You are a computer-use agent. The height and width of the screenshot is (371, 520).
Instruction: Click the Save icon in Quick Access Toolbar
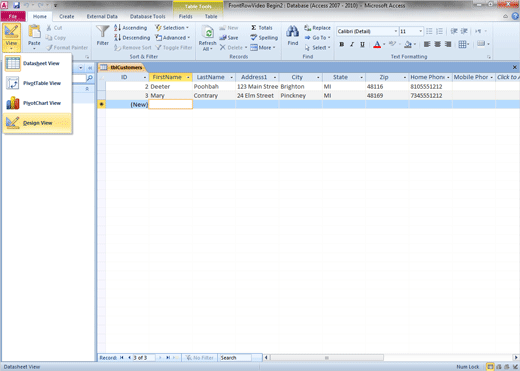click(16, 5)
